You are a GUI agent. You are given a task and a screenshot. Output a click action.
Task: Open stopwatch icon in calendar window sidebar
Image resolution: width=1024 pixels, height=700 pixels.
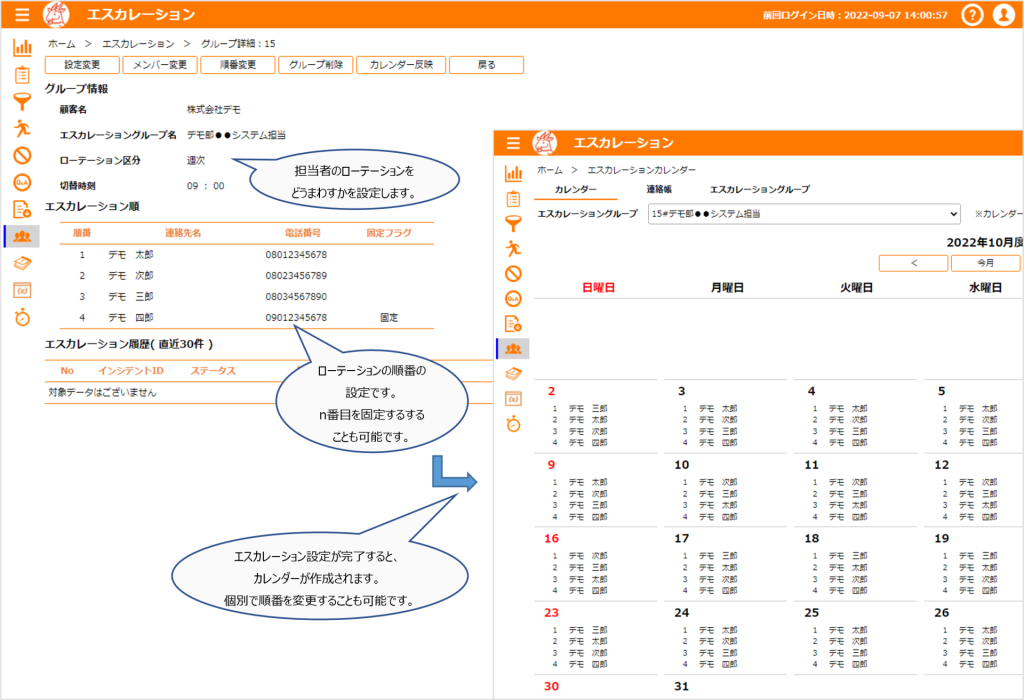click(513, 424)
